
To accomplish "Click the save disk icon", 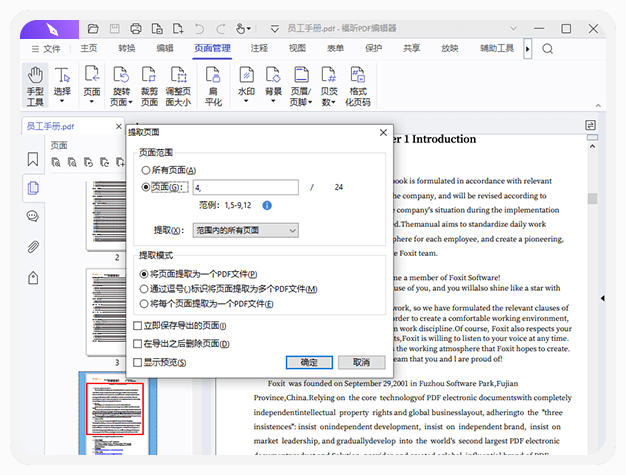I will [115, 29].
